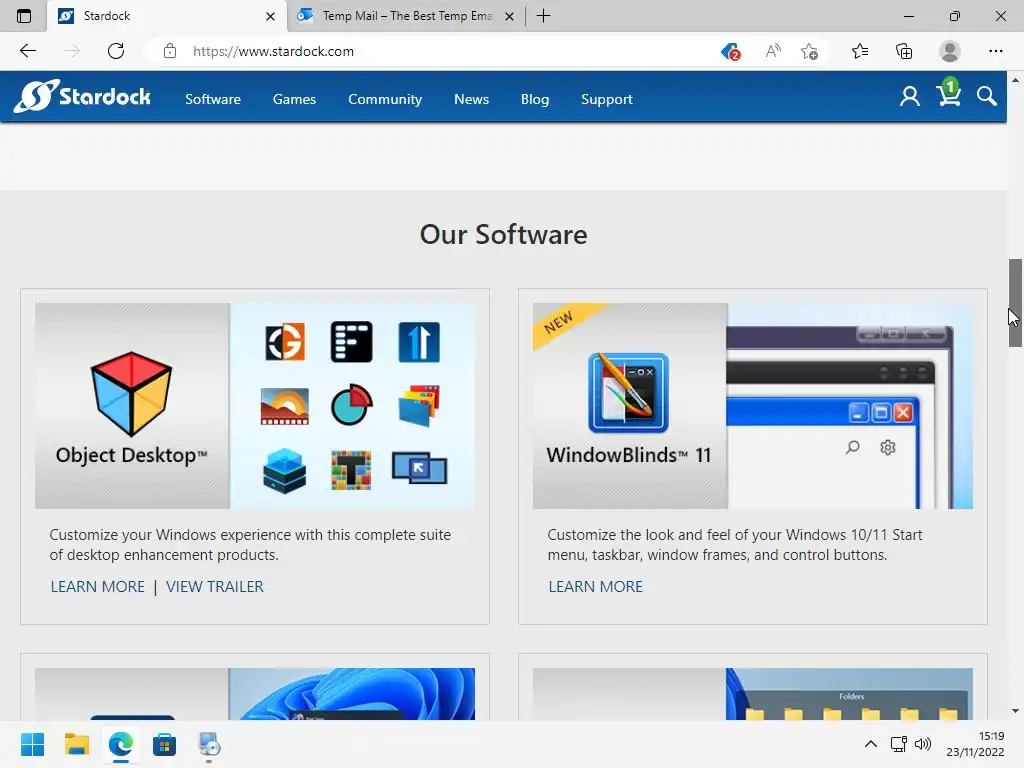Click the Read aloud icon in address bar
The image size is (1024, 768).
773,51
